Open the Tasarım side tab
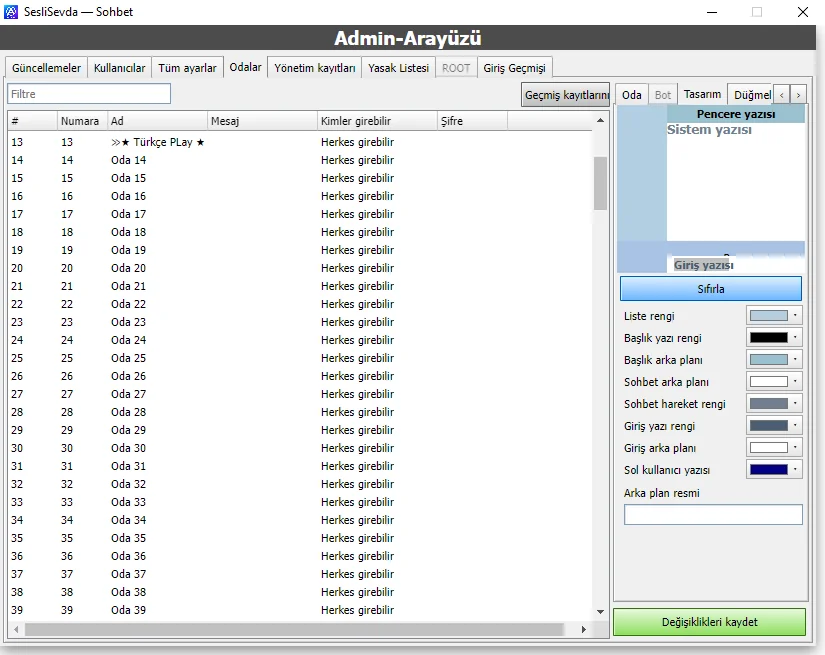The image size is (825, 655). pyautogui.click(x=702, y=94)
